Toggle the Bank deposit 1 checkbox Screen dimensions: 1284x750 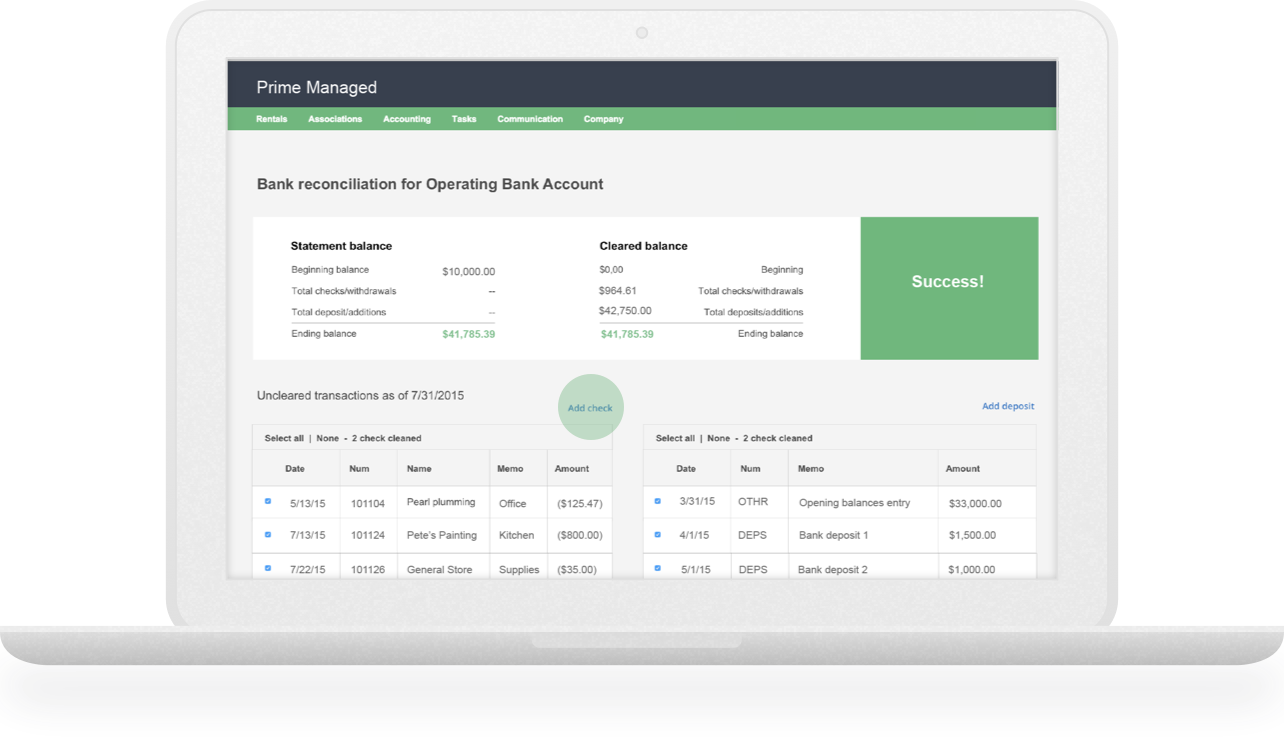pyautogui.click(x=657, y=534)
